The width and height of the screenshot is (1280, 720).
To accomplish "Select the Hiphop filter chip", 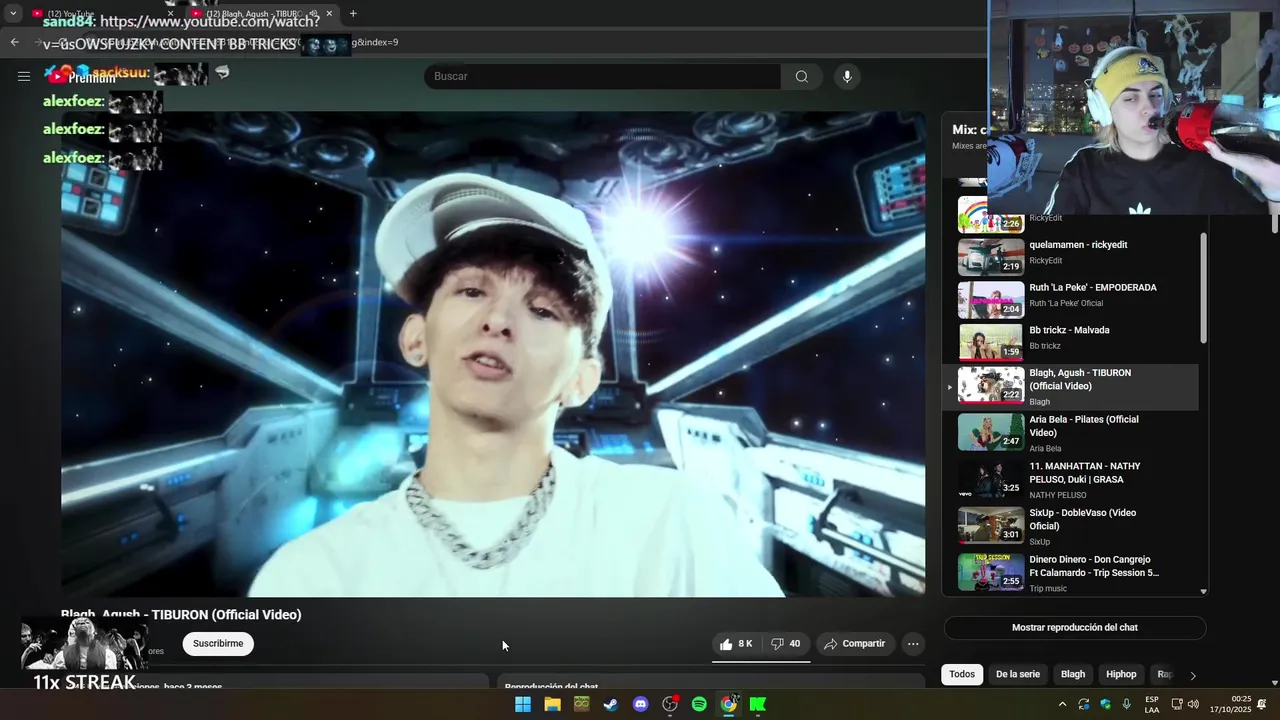I will pyautogui.click(x=1121, y=674).
